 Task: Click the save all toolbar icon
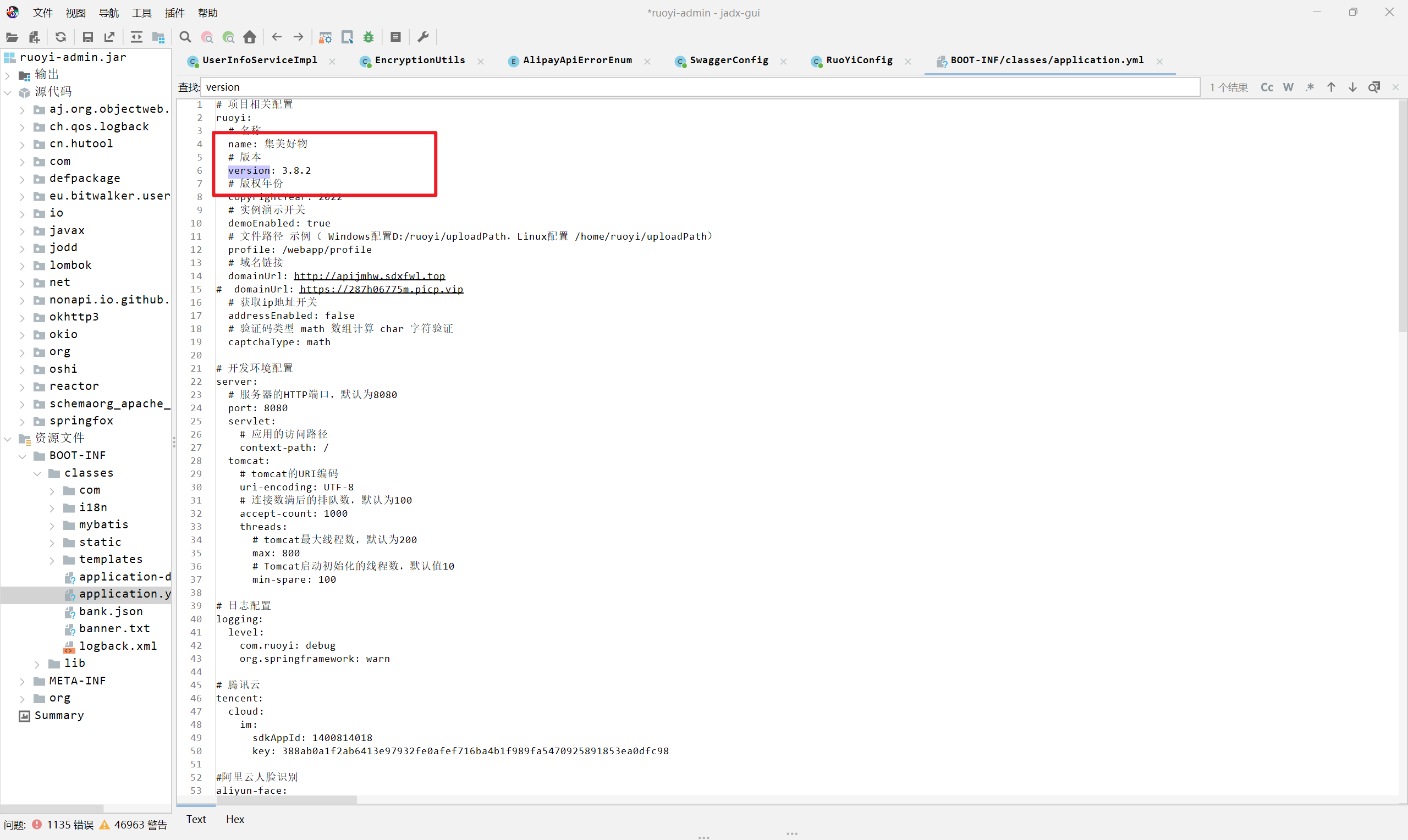click(x=88, y=37)
